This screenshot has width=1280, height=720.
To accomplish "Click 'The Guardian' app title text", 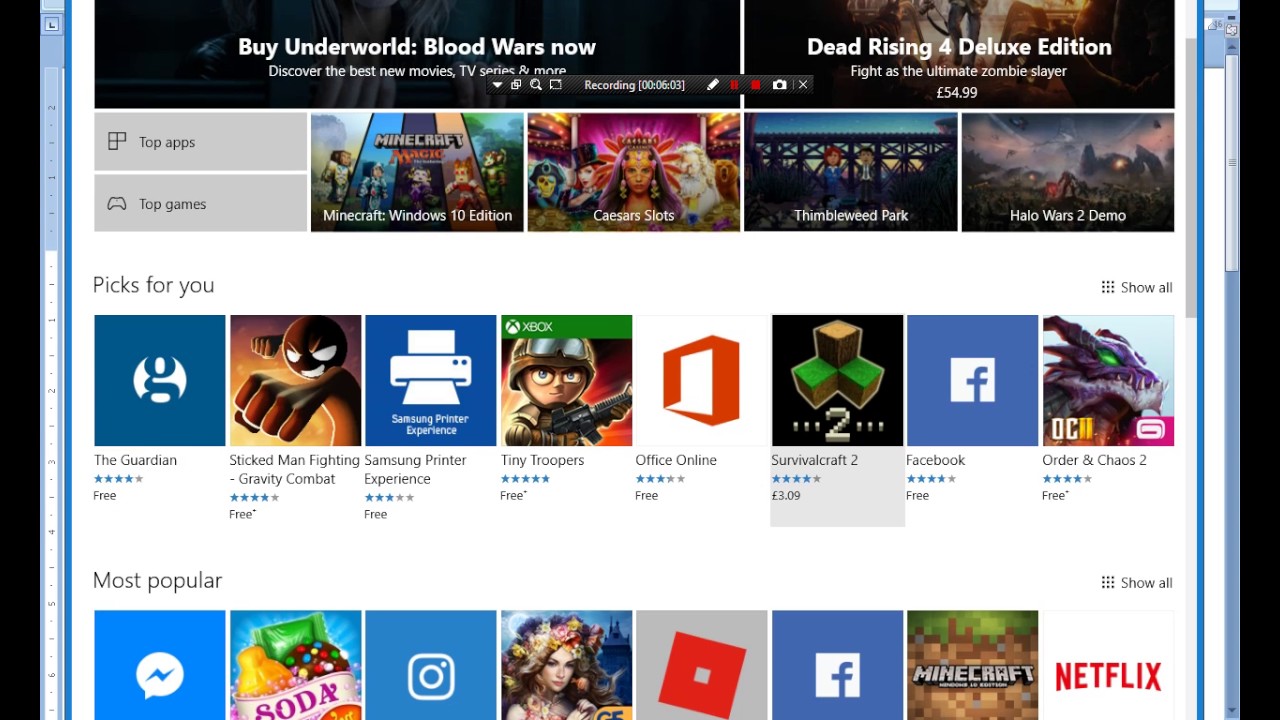I will pyautogui.click(x=135, y=460).
